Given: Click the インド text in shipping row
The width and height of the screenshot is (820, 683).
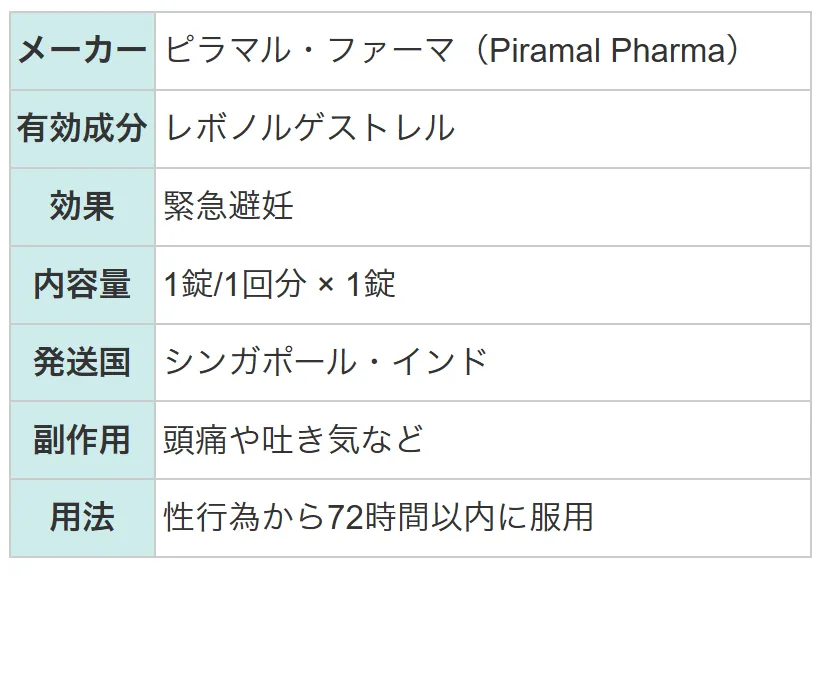Looking at the screenshot, I should click(x=440, y=362).
